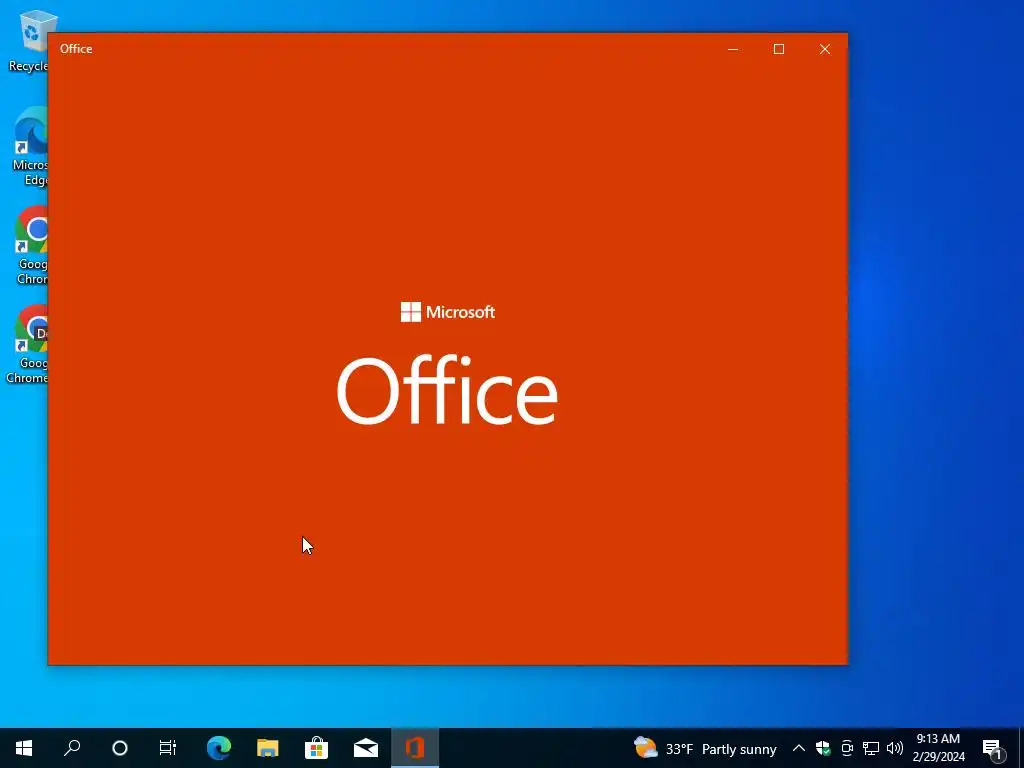The height and width of the screenshot is (768, 1024).
Task: Select Microsoft Edge desktop shortcut
Action: coord(30,147)
